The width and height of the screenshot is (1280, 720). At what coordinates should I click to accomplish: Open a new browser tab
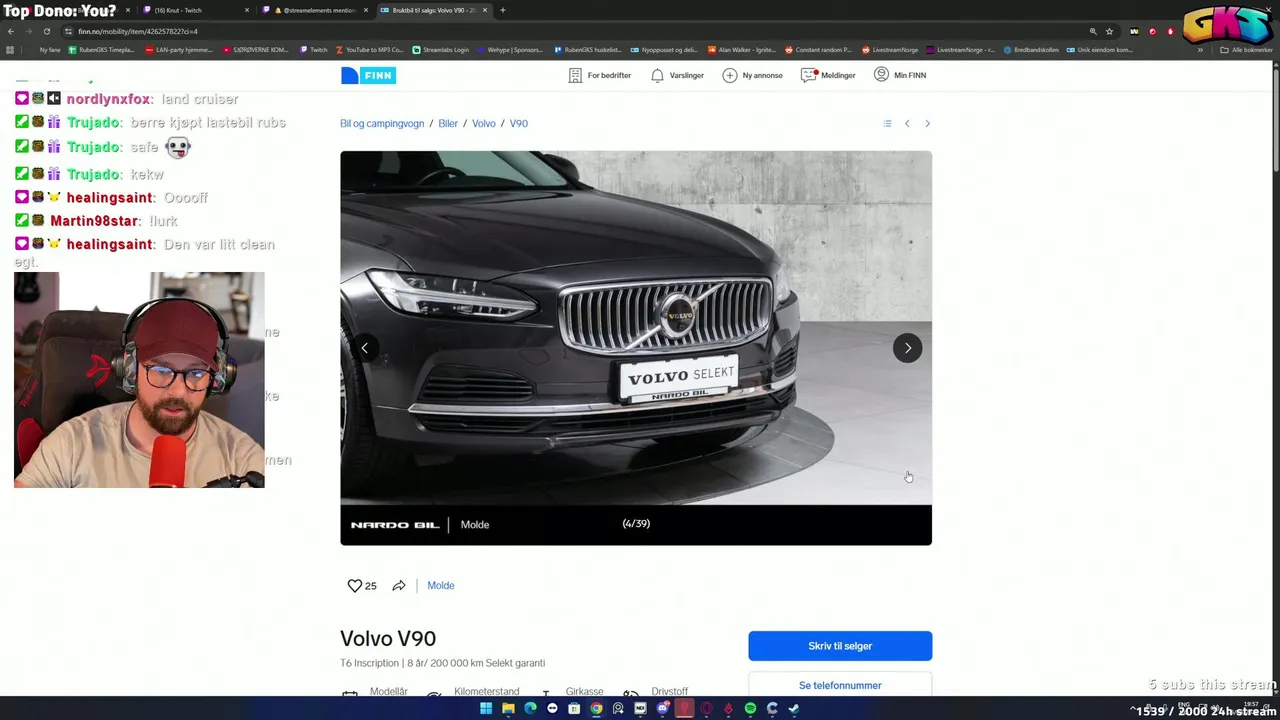pos(502,10)
